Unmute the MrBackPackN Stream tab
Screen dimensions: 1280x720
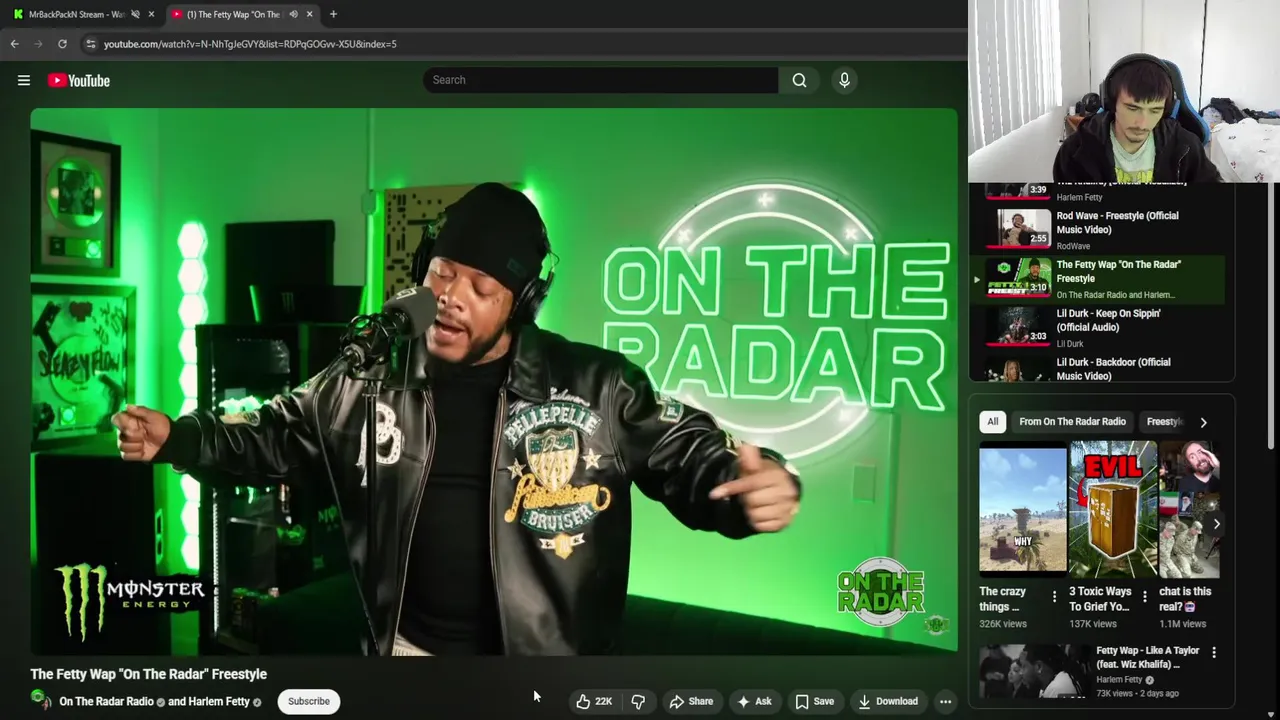click(x=135, y=14)
